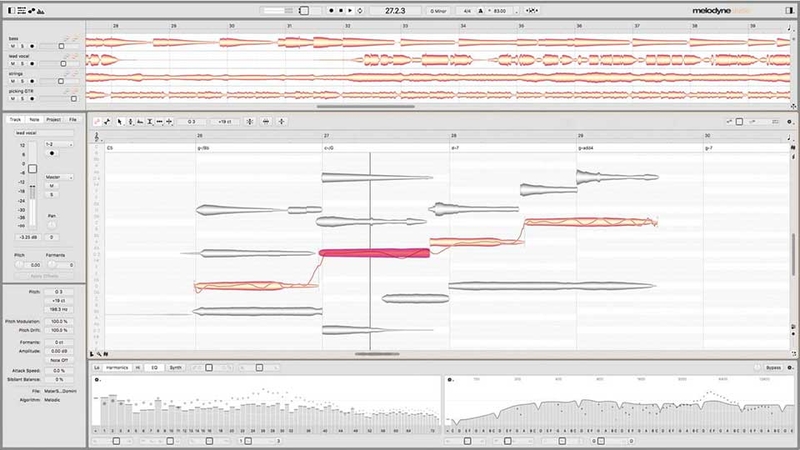This screenshot has width=800, height=450.
Task: Click the Correct Pitch macro icon
Action: (249, 121)
